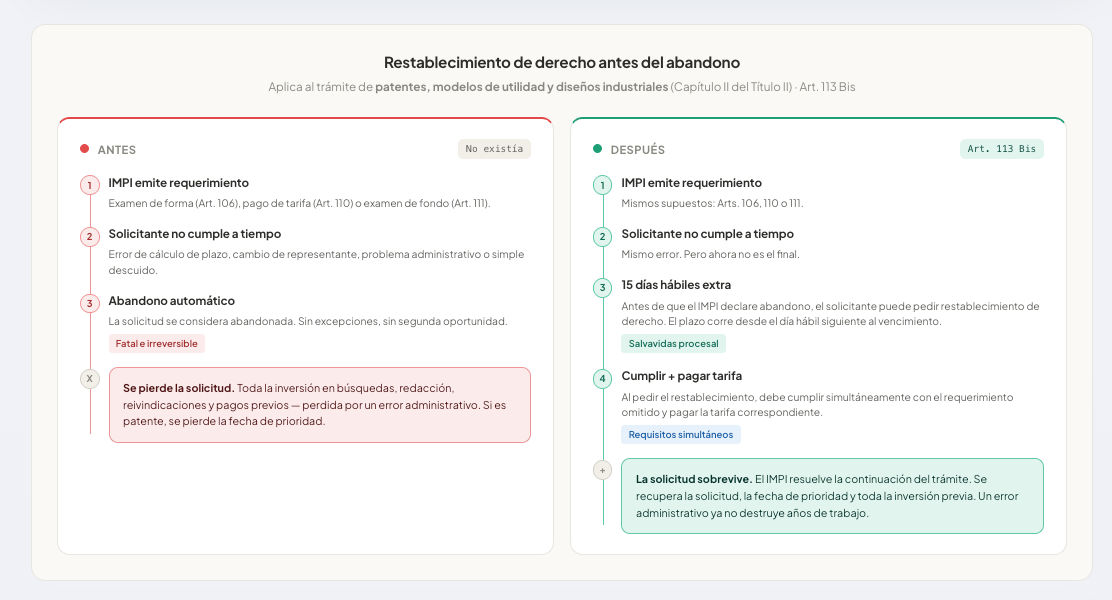
Task: Click the 'No existía' badge
Action: pos(494,149)
